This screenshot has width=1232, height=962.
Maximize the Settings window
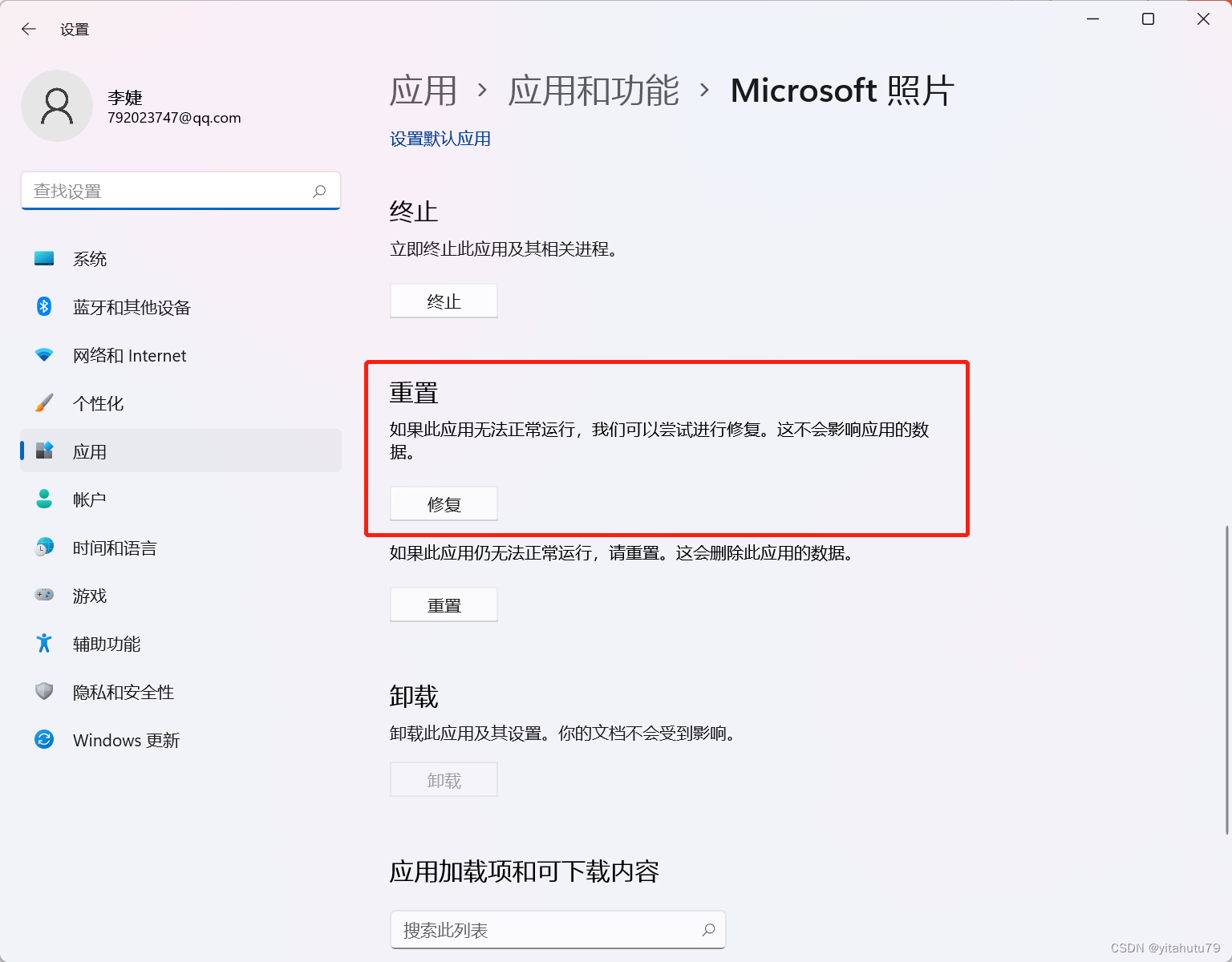click(1148, 18)
